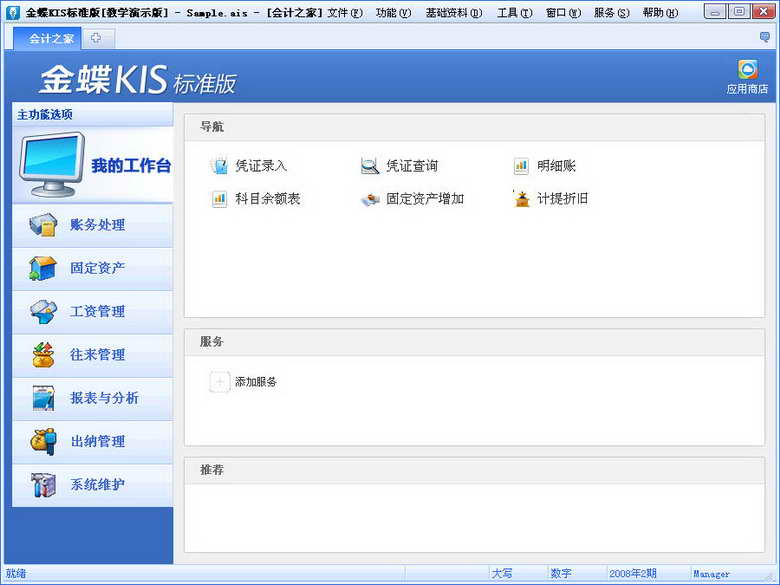Open the 凭证录入 voucher entry icon

(219, 166)
